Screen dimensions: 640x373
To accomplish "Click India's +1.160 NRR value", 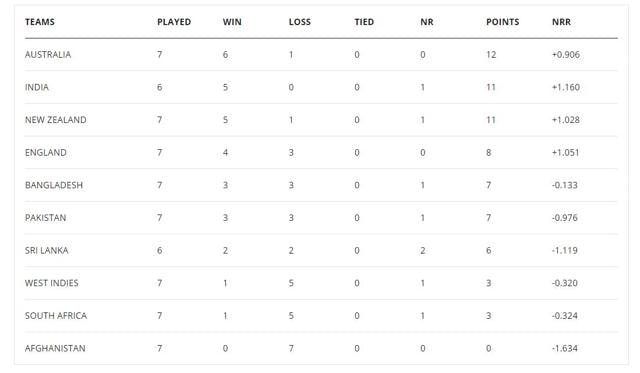I will [566, 87].
